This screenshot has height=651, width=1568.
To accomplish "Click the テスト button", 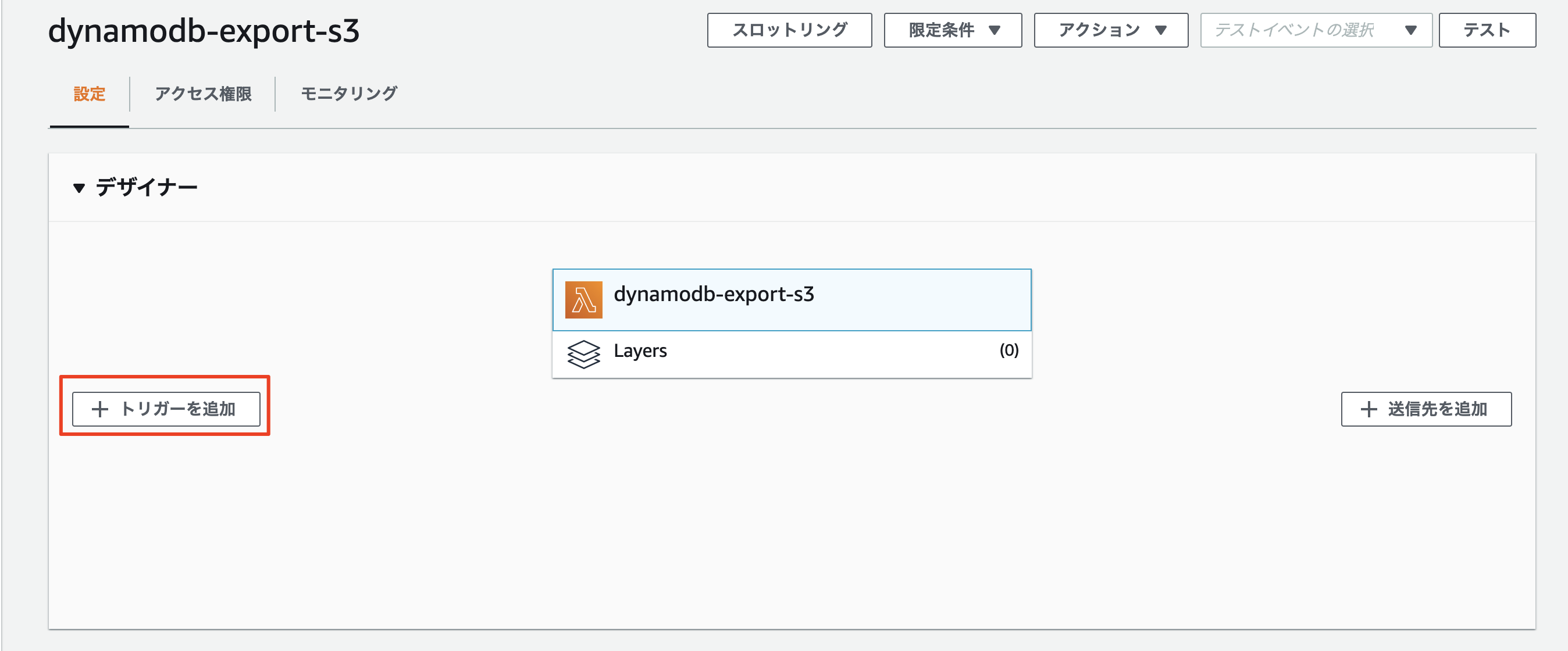I will (x=1487, y=30).
